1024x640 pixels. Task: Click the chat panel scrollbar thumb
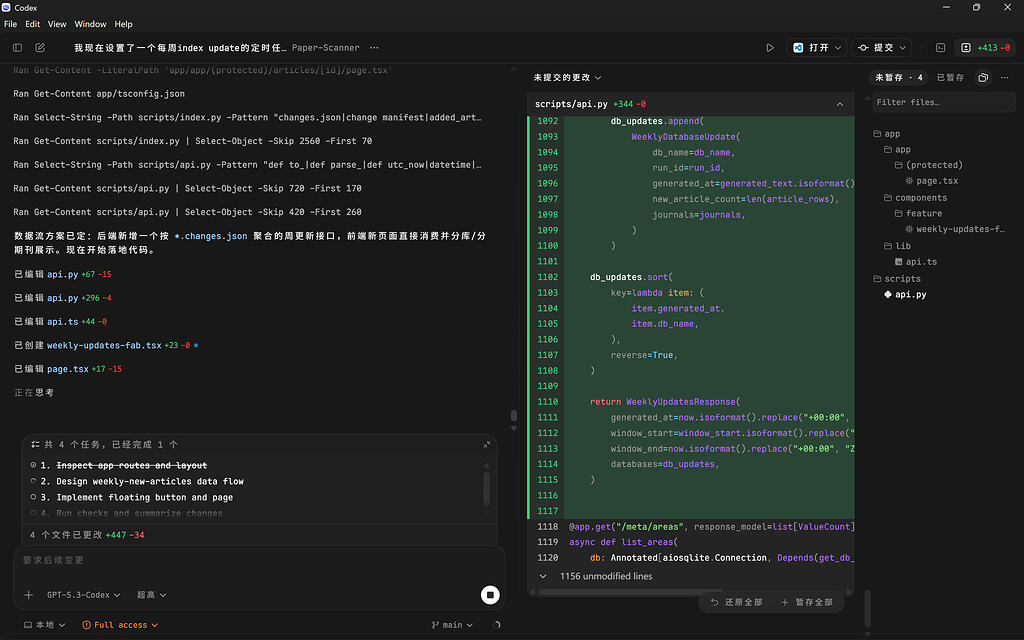tap(514, 415)
